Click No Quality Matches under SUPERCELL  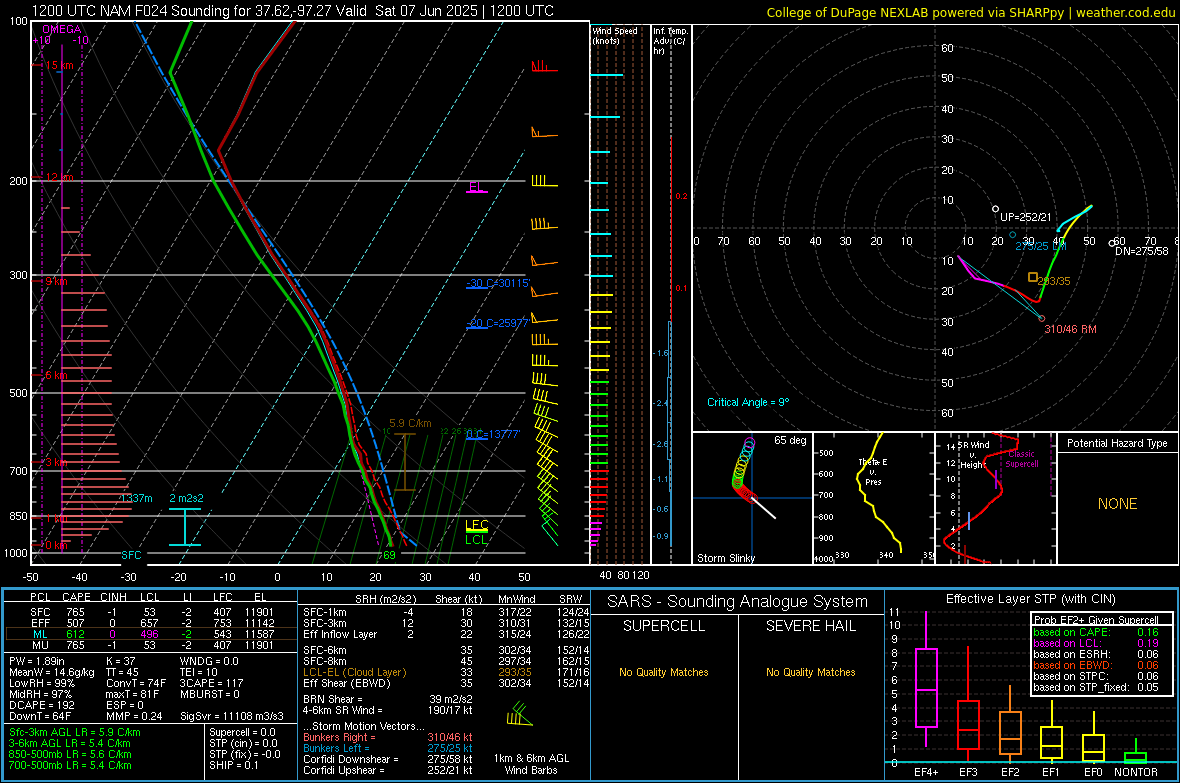pos(664,672)
